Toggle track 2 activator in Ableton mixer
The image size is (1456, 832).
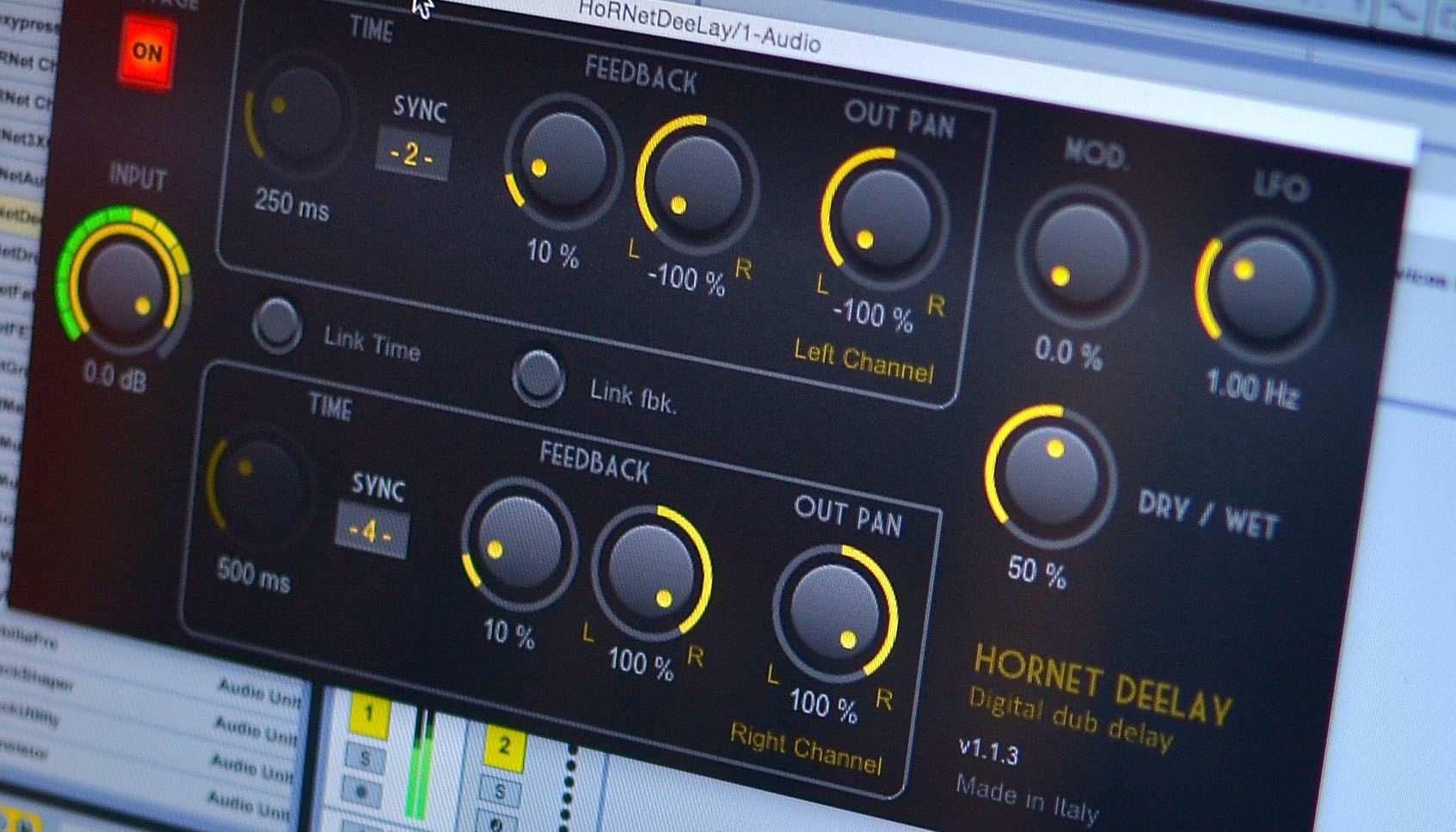[504, 746]
